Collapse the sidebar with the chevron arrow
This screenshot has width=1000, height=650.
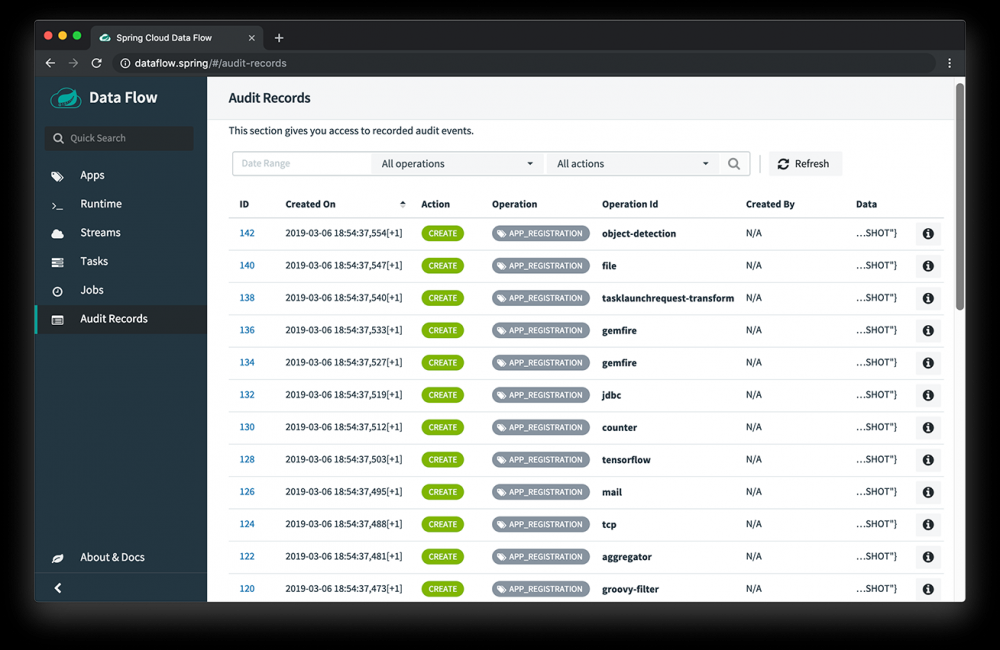[57, 588]
